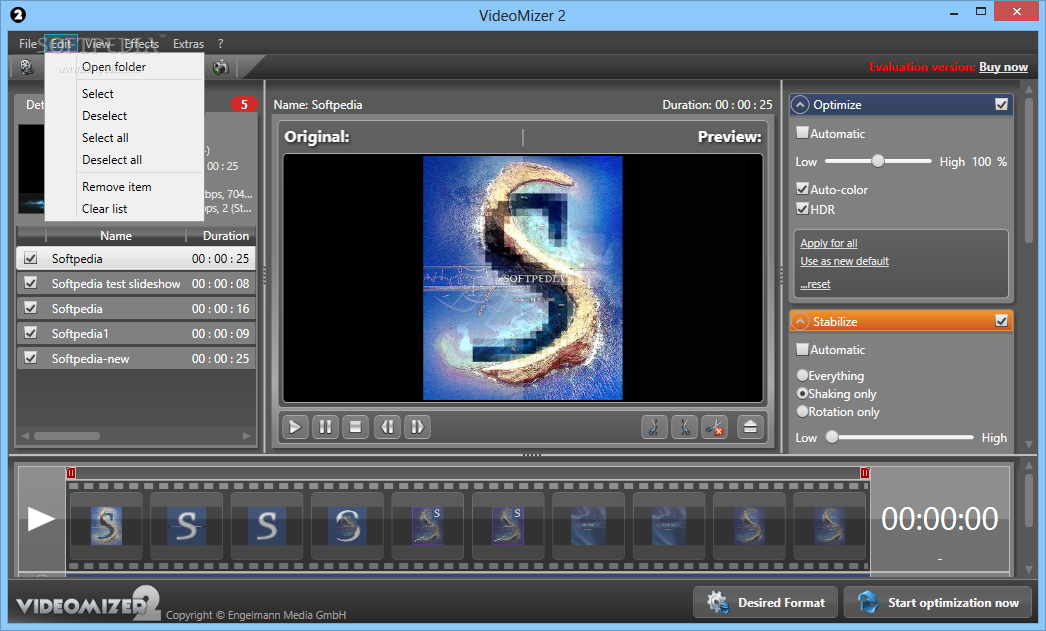Click the Apply for all link
This screenshot has height=631, width=1046.
829,243
